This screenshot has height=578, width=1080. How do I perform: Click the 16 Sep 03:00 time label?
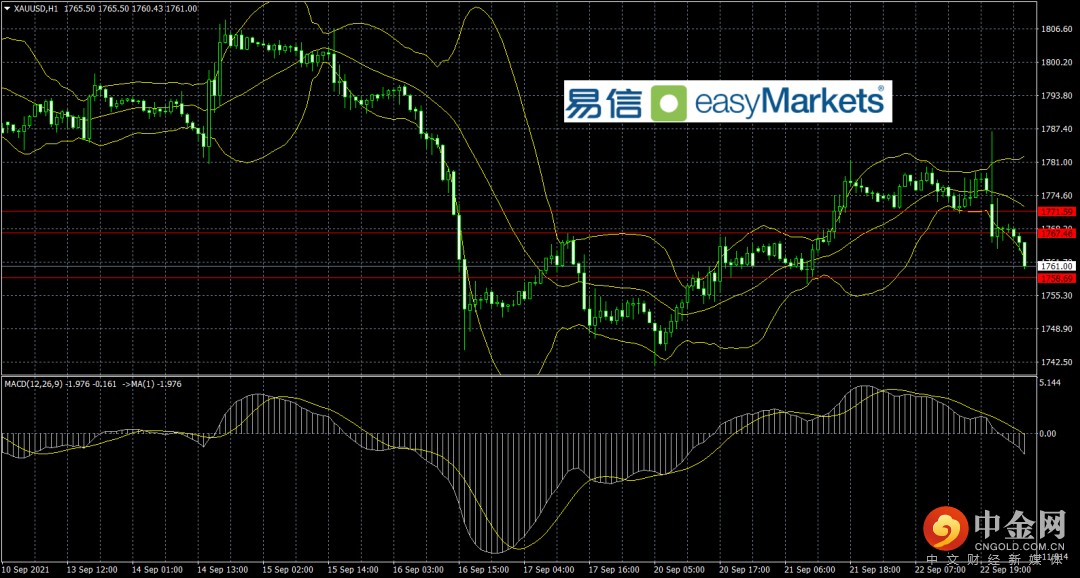[420, 570]
